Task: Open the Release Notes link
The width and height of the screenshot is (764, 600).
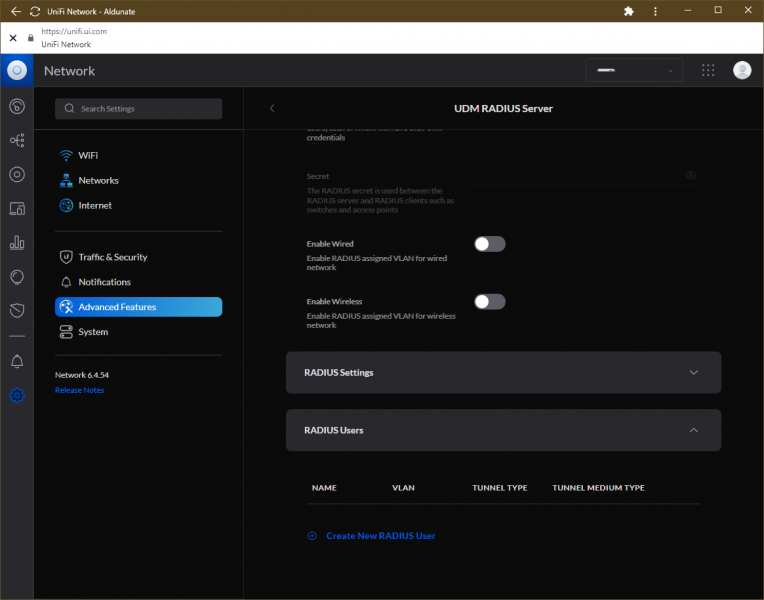Action: 79,390
